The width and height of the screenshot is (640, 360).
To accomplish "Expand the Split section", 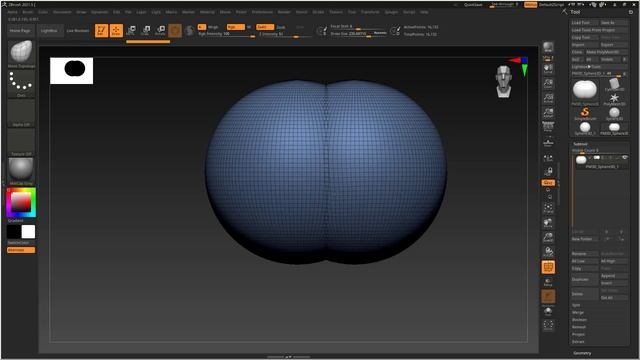I will [576, 305].
